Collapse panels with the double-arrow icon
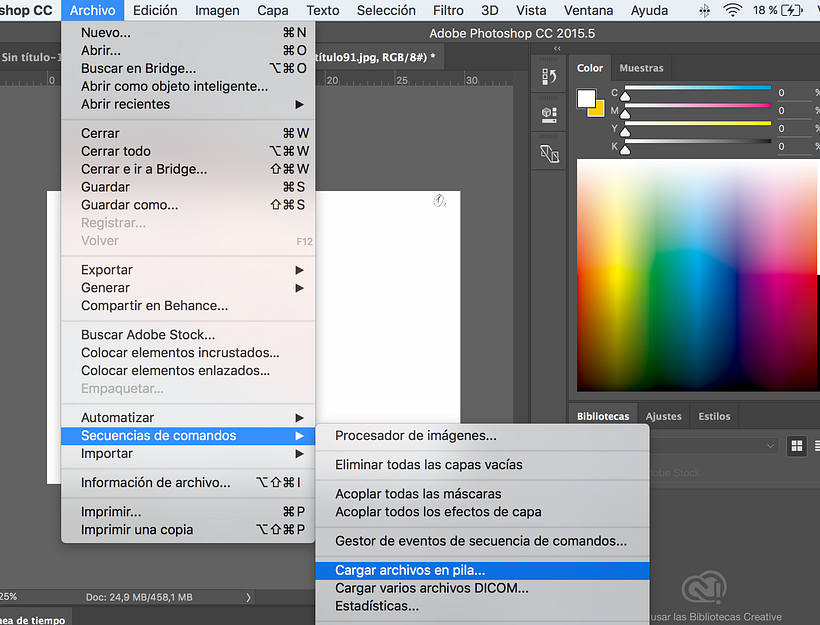 [557, 48]
